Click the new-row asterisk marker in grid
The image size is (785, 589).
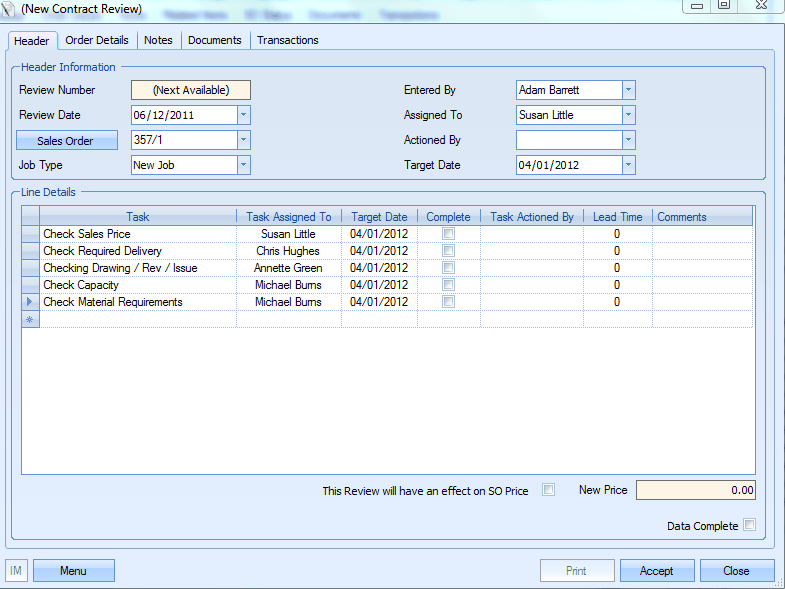(x=30, y=319)
